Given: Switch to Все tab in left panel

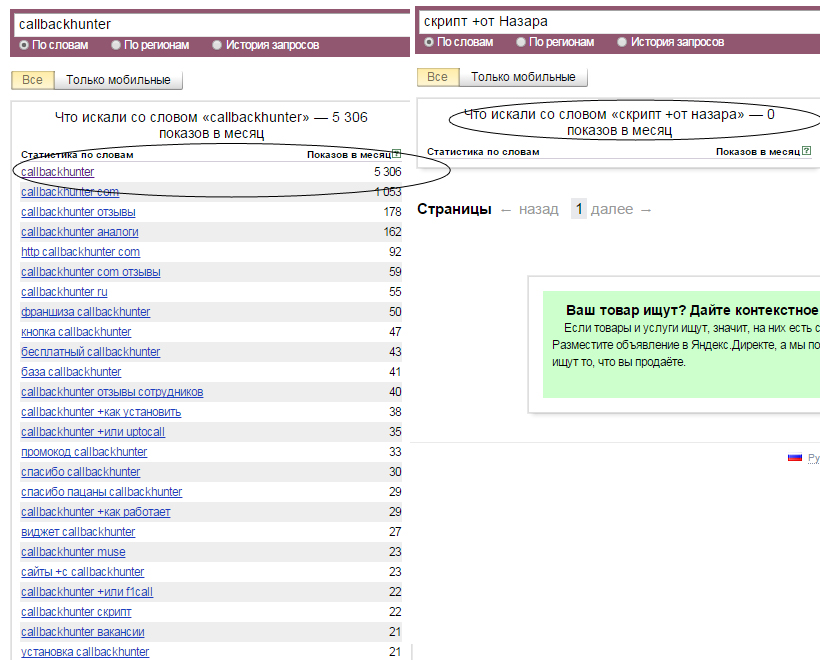Looking at the screenshot, I should click(x=32, y=80).
